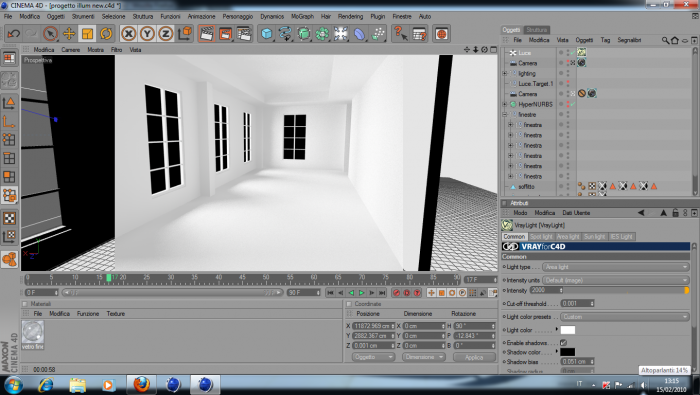Pick the black Shadow color swatch

click(567, 352)
